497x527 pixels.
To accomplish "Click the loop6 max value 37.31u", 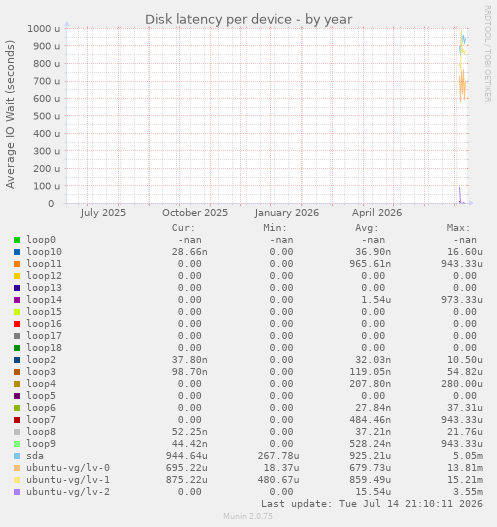I will click(x=465, y=408).
